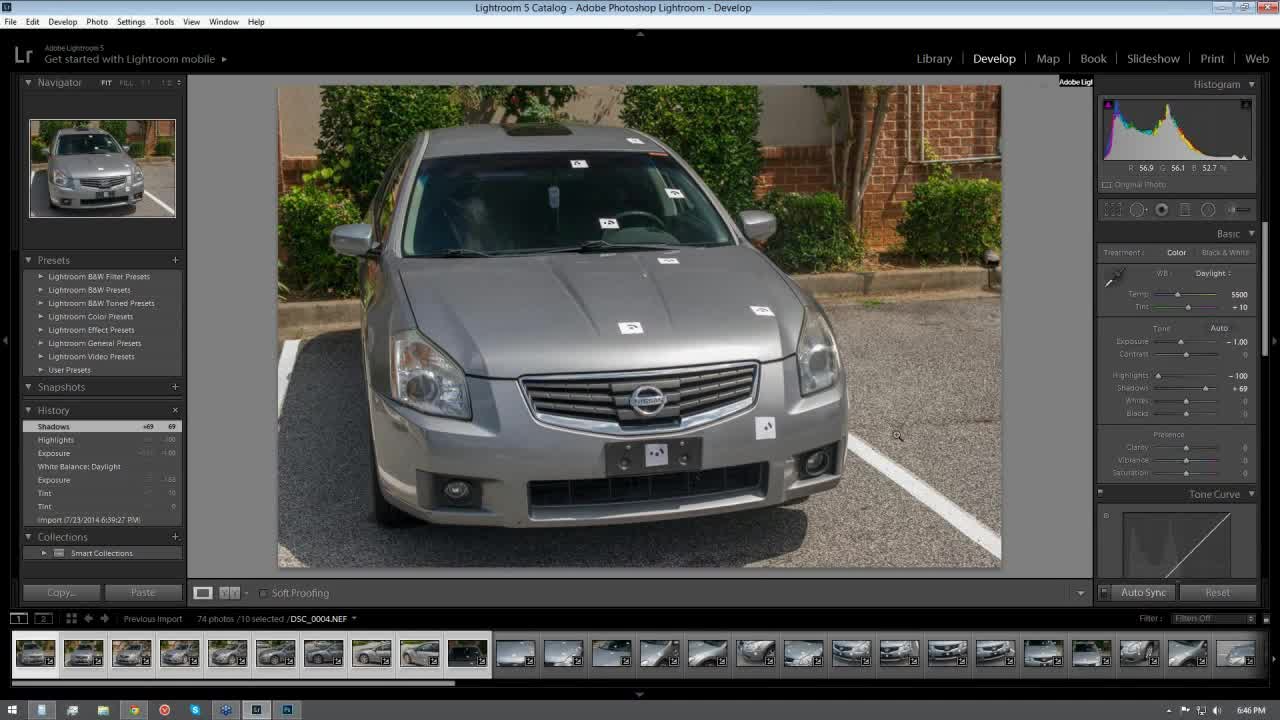Viewport: 1280px width, 720px height.
Task: Open the File menu
Action: (10, 22)
